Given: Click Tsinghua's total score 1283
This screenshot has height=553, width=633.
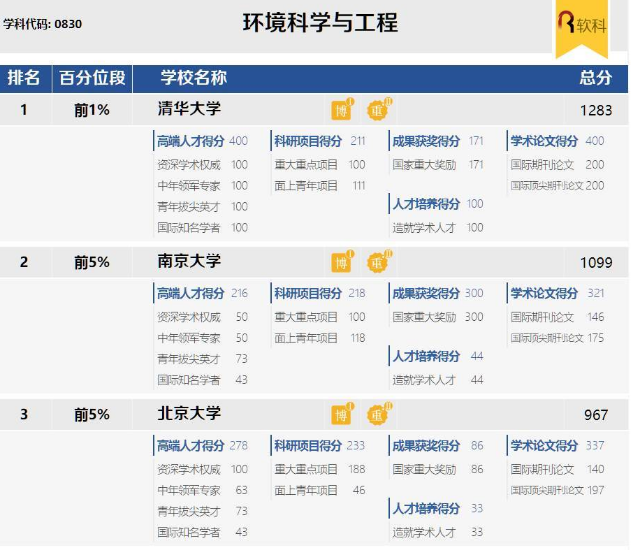Looking at the screenshot, I should tap(596, 110).
